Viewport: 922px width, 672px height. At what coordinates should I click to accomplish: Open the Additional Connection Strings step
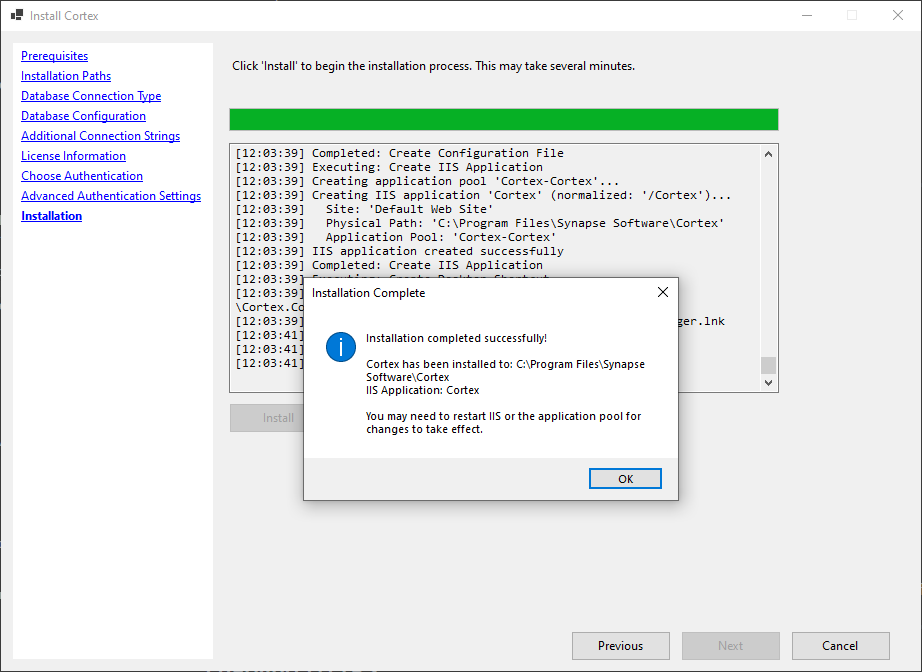(x=100, y=135)
